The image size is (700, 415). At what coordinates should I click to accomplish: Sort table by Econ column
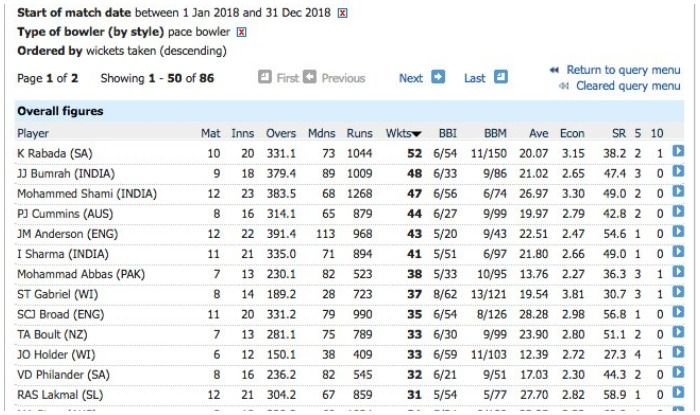click(572, 133)
